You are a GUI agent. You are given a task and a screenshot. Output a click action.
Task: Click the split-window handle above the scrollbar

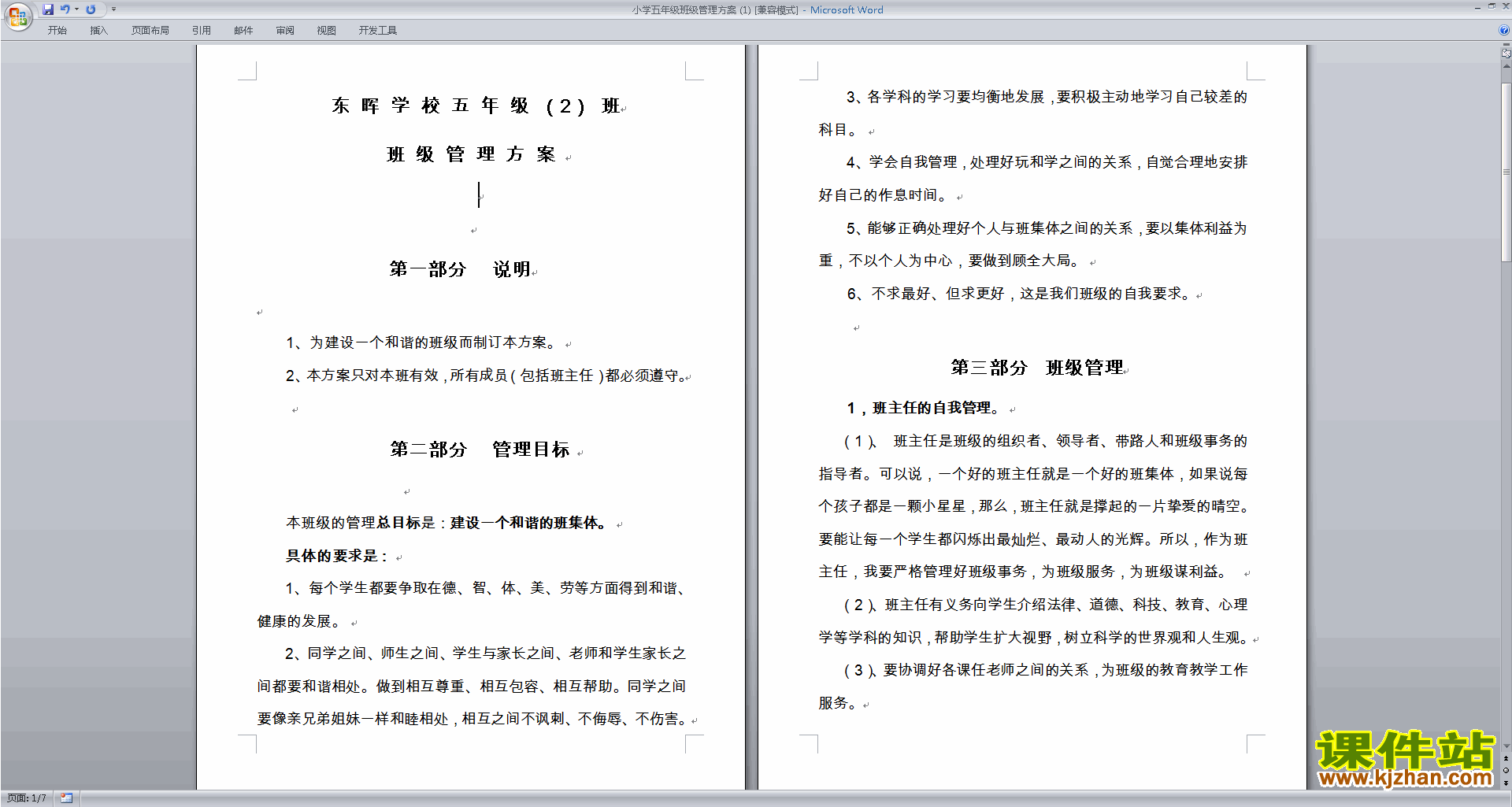1506,45
